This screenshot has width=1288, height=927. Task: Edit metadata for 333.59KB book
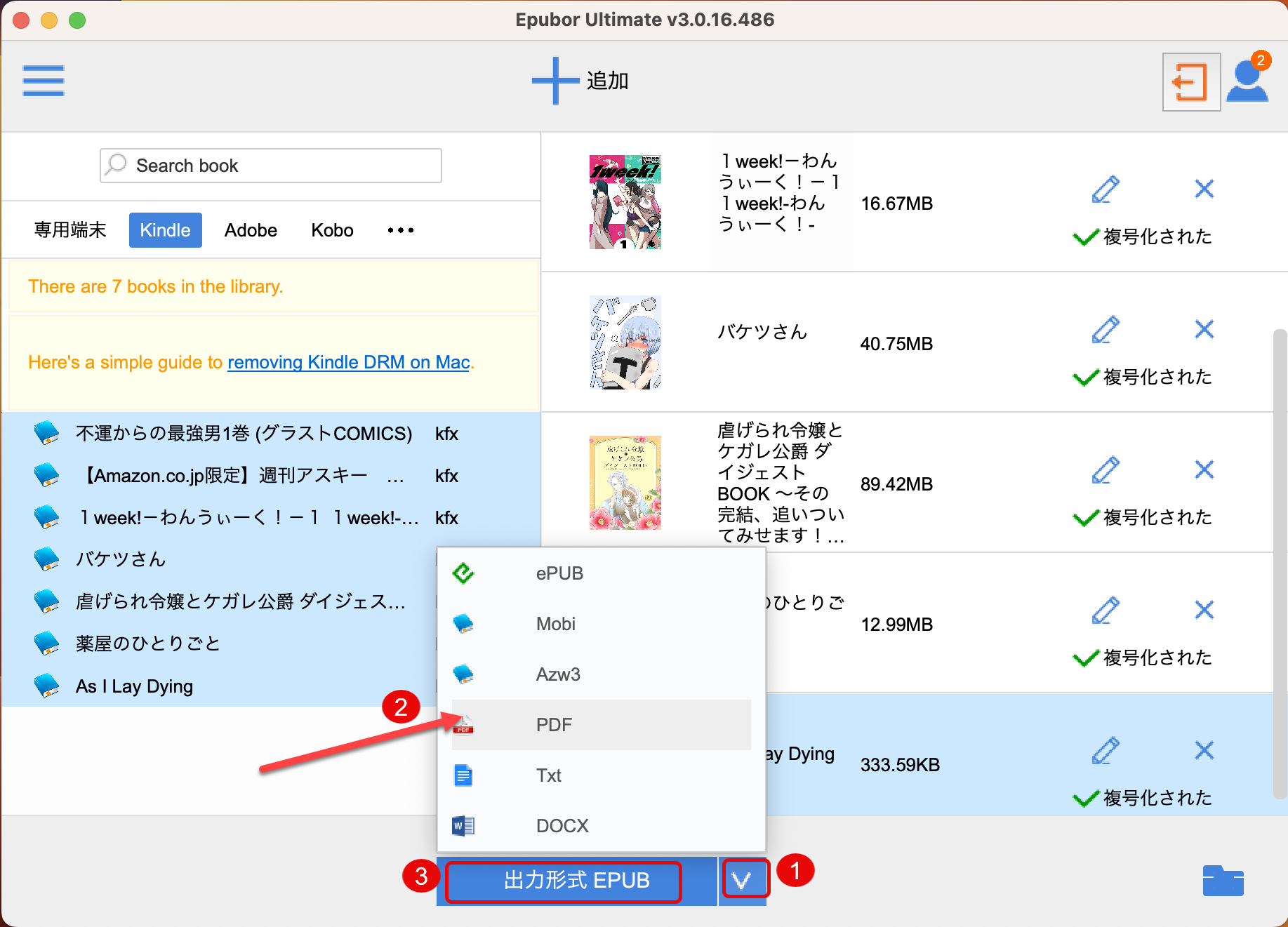pyautogui.click(x=1106, y=750)
